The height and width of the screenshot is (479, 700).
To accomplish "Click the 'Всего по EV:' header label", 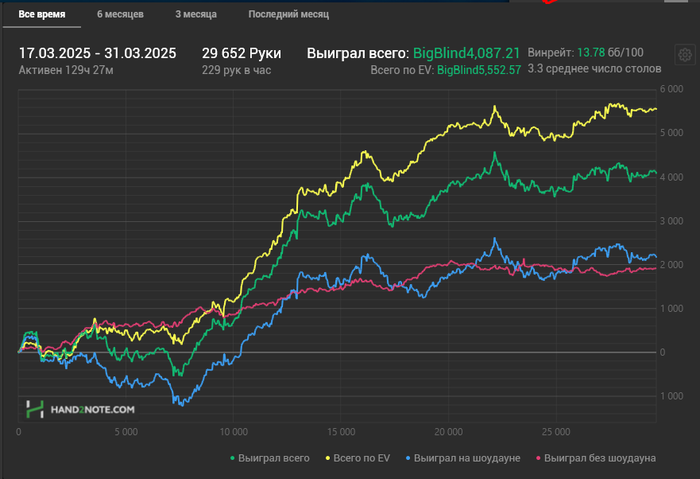I will (402, 70).
